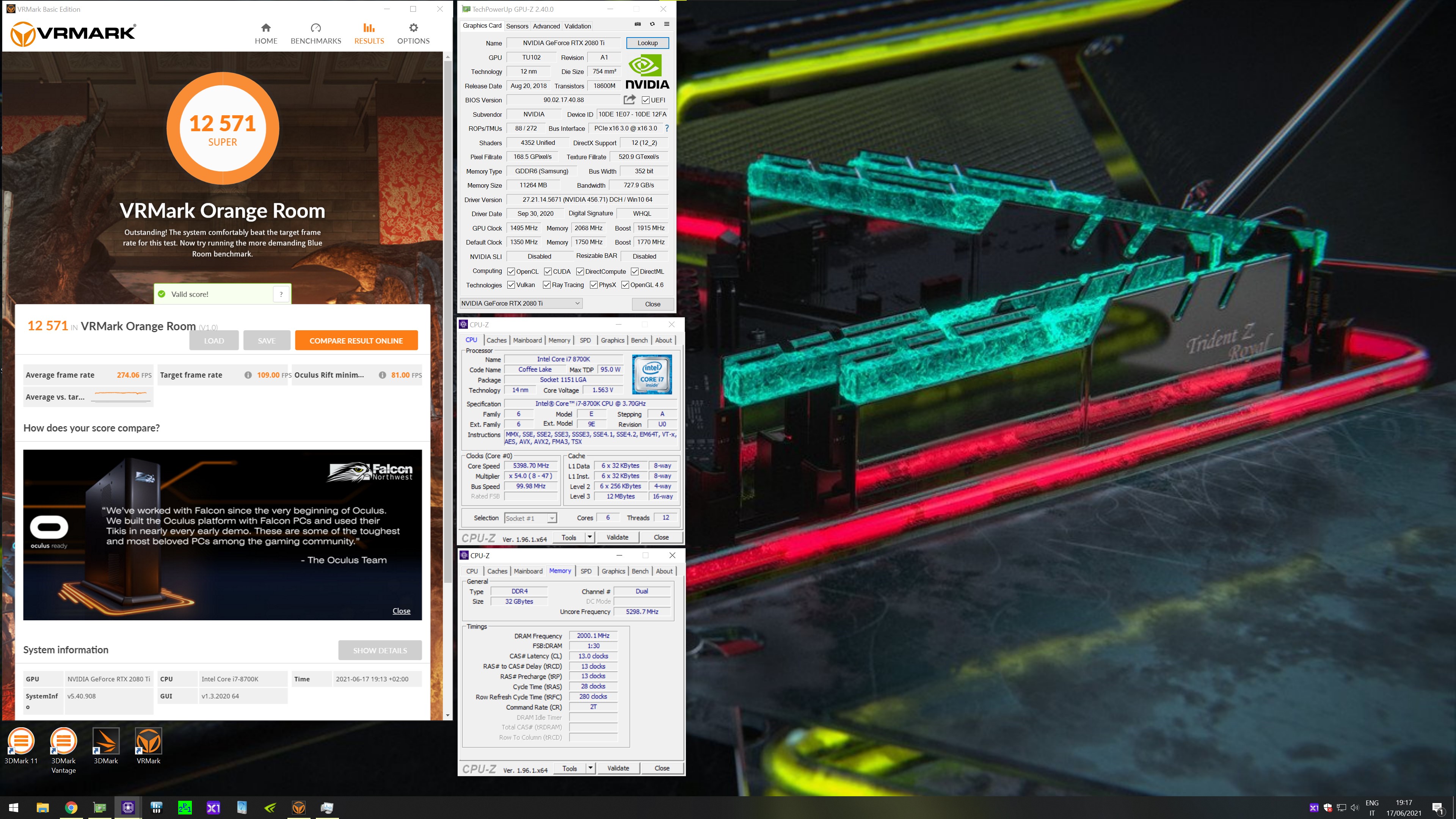This screenshot has width=1456, height=819.
Task: Click info icon beside Oculus Rift minimum
Action: click(x=382, y=375)
